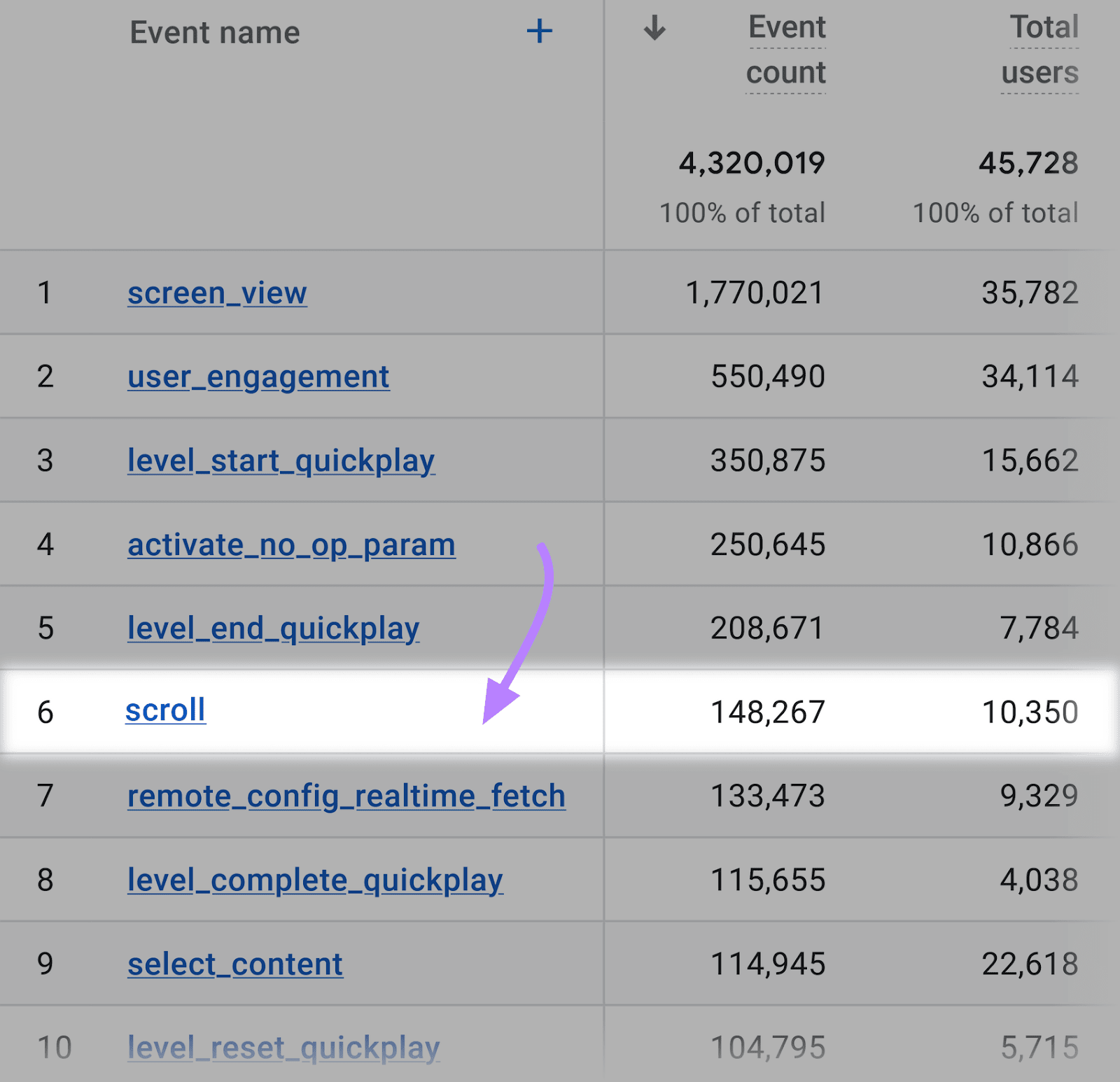The image size is (1120, 1082).
Task: Click the level_reset_quickplay event link
Action: (x=283, y=1048)
